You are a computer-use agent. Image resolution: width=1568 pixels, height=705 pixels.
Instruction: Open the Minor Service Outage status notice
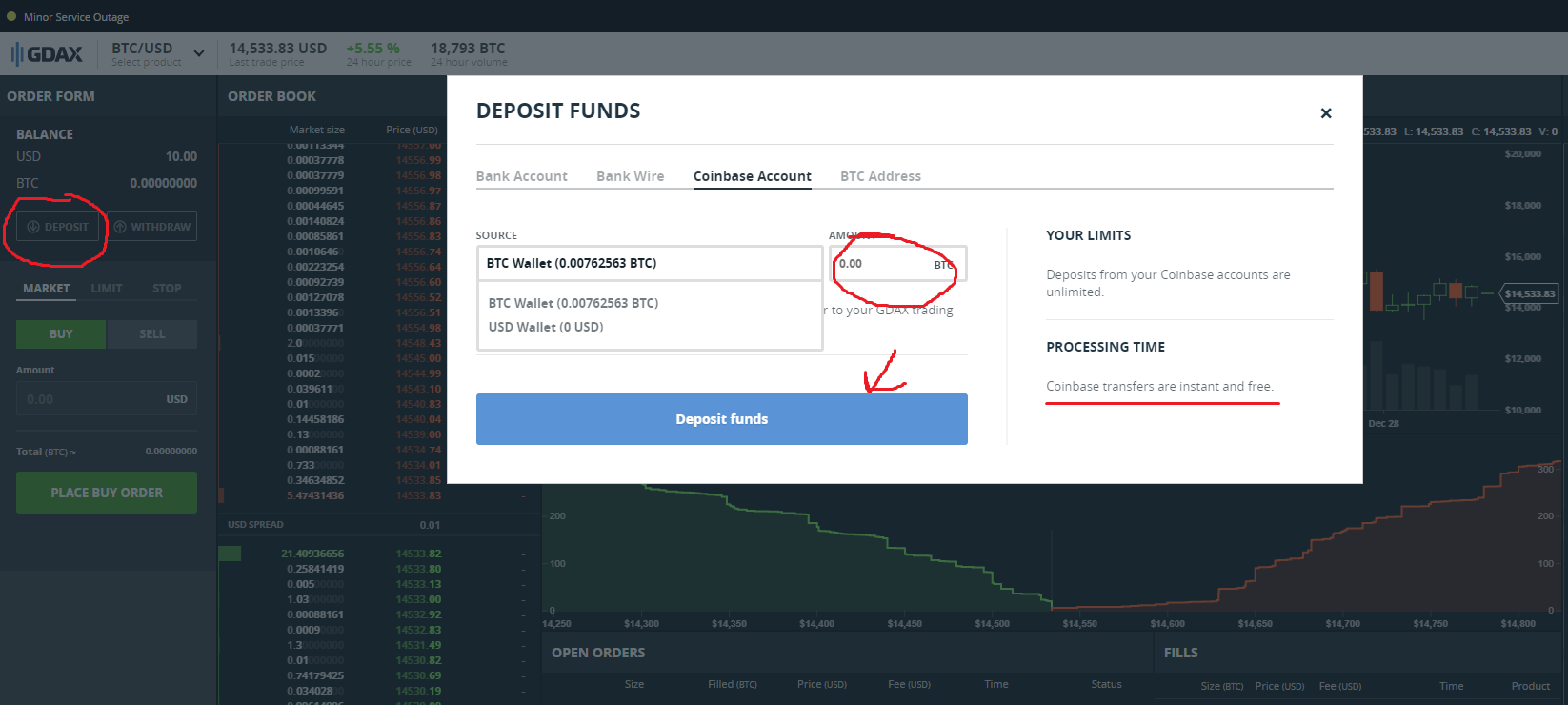(68, 17)
